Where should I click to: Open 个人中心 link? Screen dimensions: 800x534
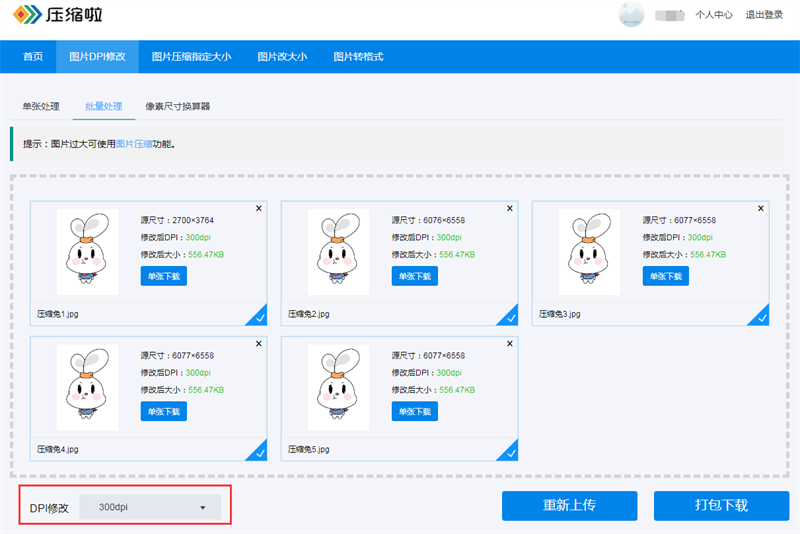[714, 15]
